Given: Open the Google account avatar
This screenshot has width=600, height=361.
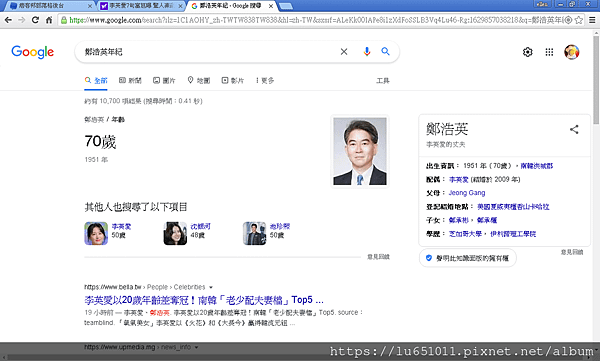Looking at the screenshot, I should tap(572, 52).
